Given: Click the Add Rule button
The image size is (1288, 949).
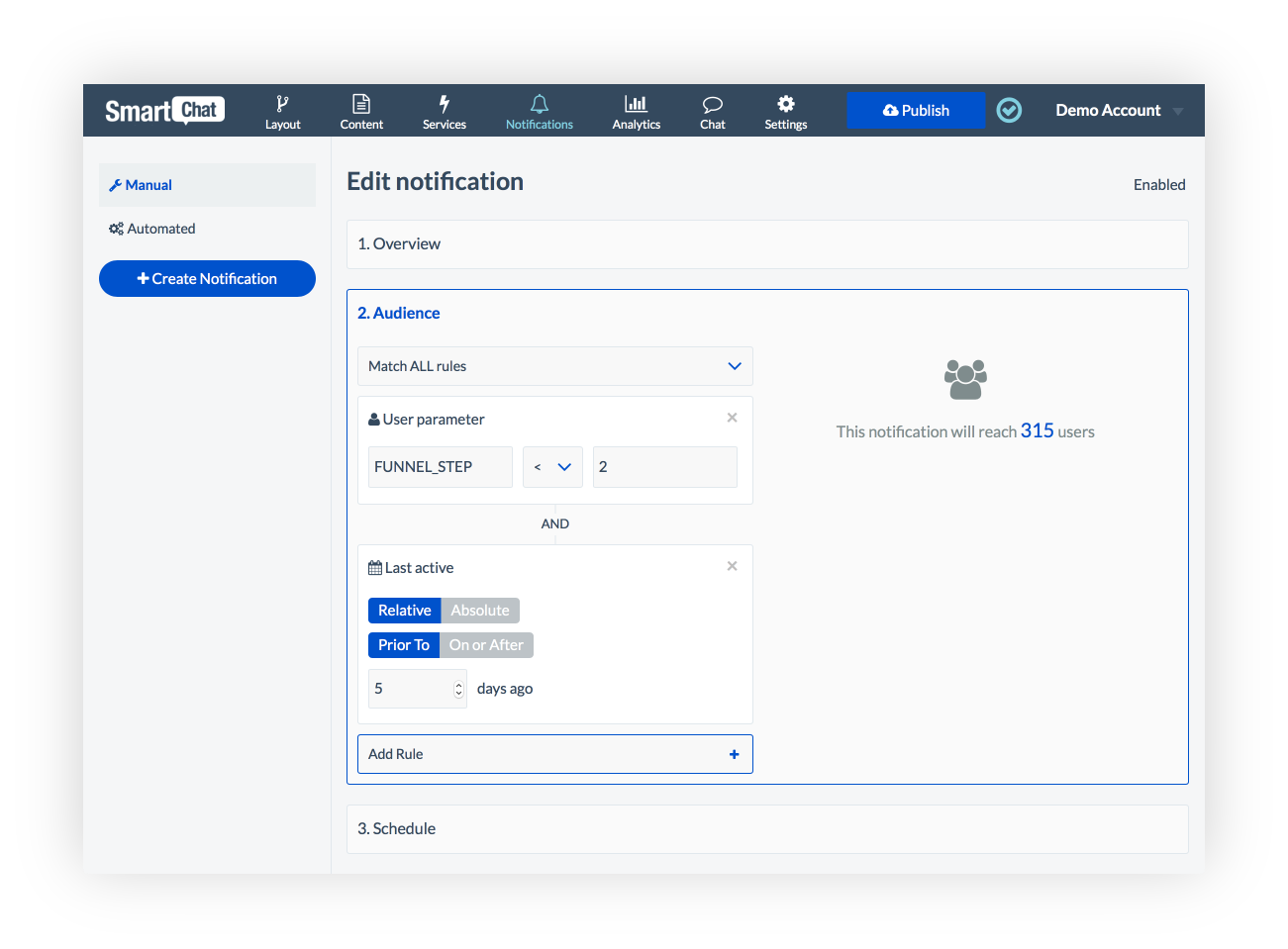Looking at the screenshot, I should 555,754.
